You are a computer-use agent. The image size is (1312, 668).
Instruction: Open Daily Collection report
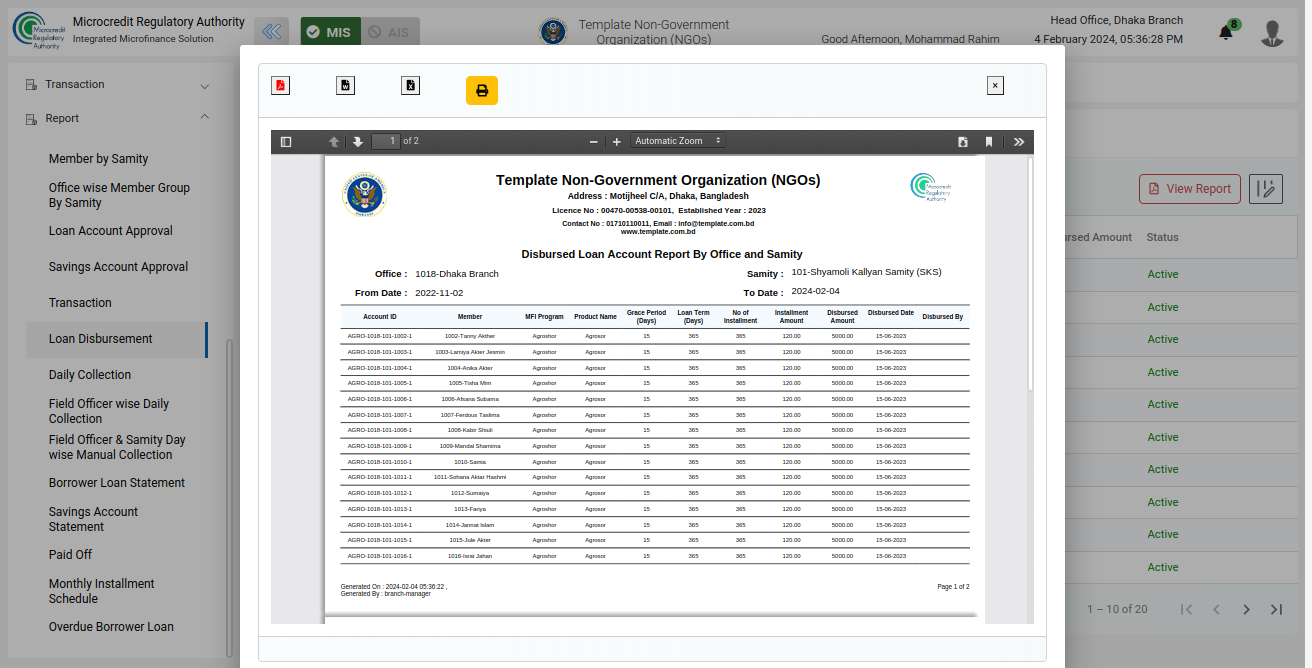point(90,375)
